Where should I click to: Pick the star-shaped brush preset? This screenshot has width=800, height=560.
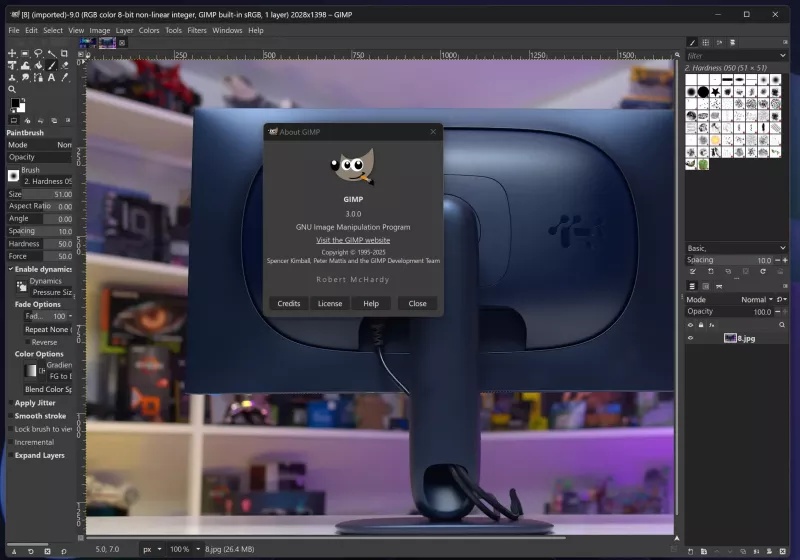point(717,92)
